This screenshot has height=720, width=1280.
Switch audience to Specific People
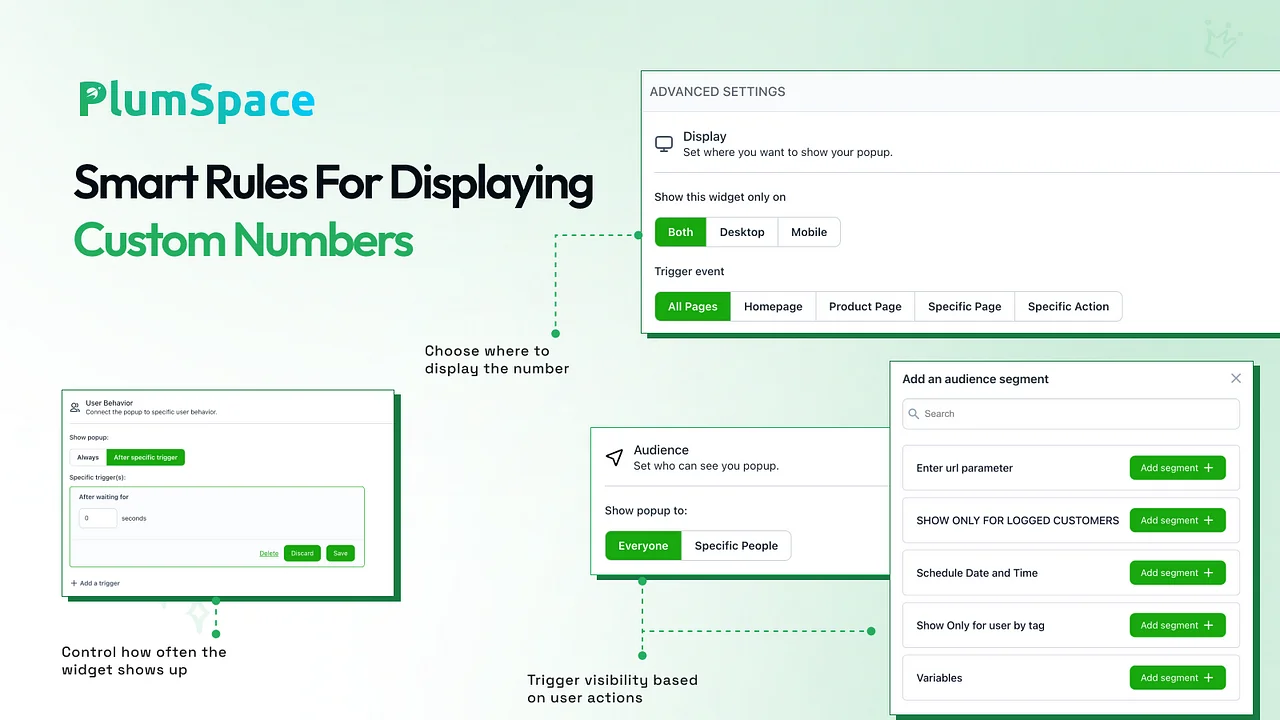click(x=736, y=546)
